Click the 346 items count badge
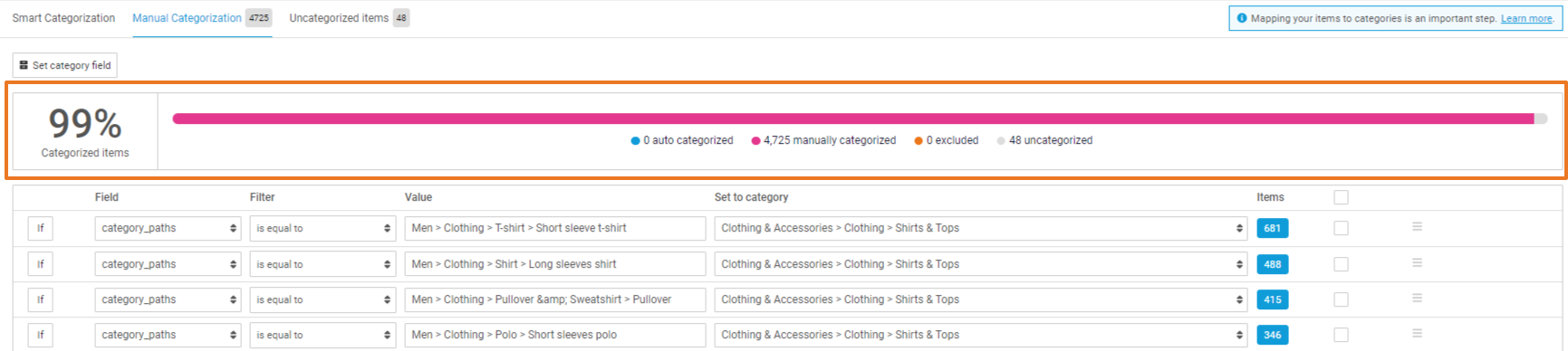 click(1272, 335)
